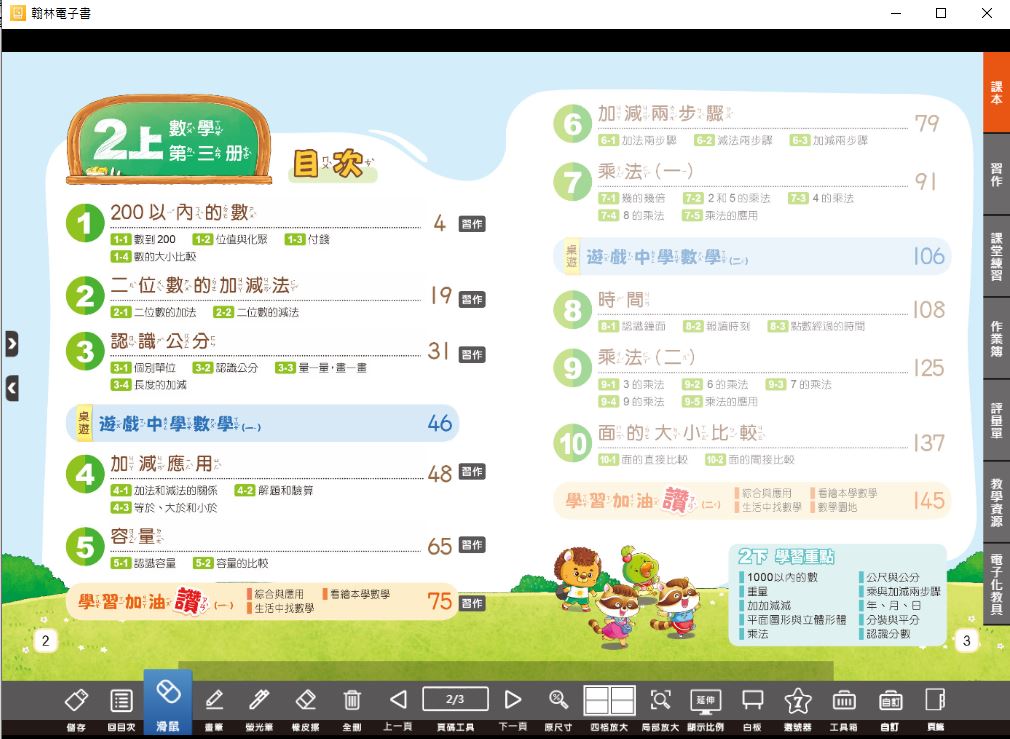
Task: Click section 5-2 容量的比較
Action: click(x=231, y=563)
